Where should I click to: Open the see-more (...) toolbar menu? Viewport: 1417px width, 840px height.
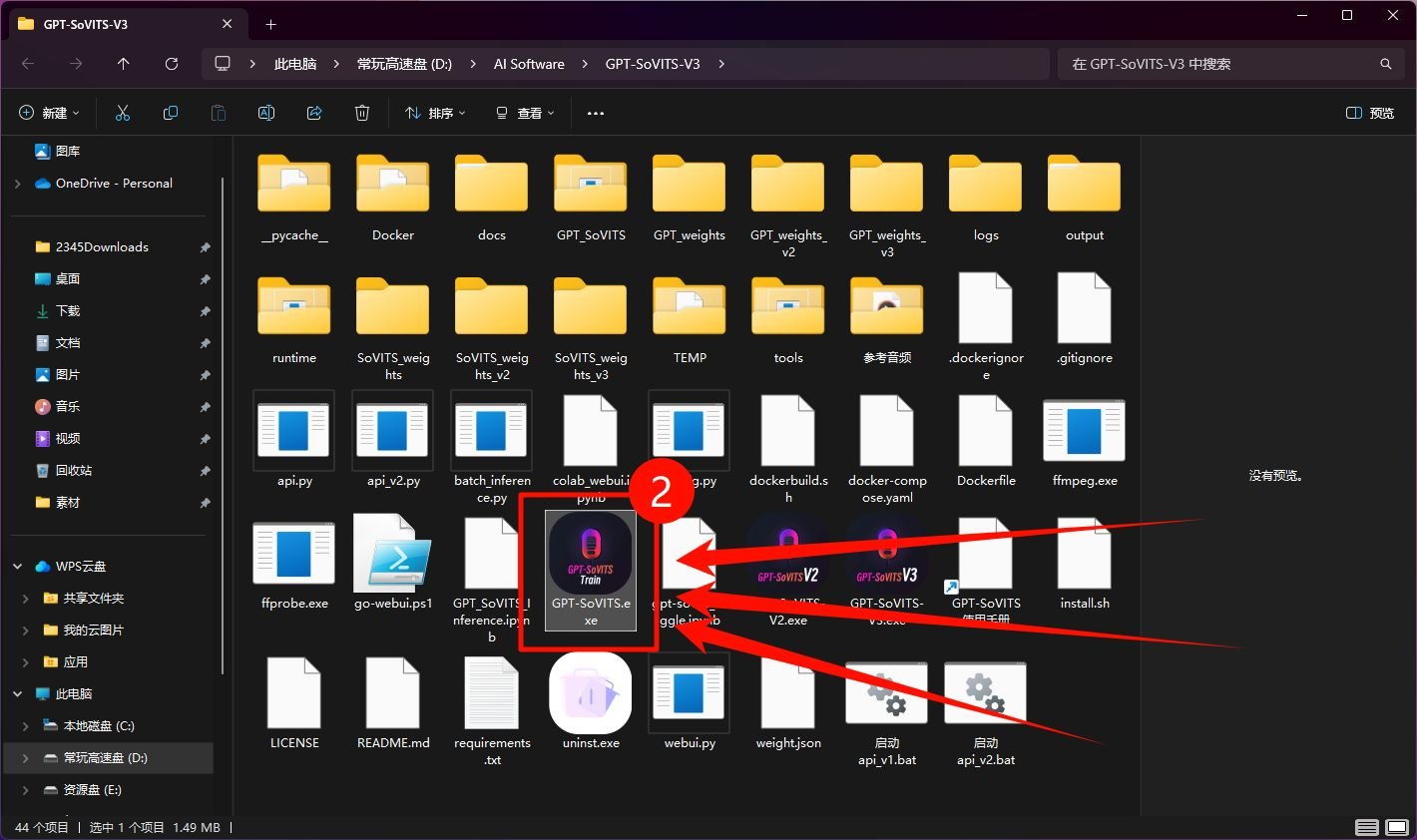tap(596, 113)
